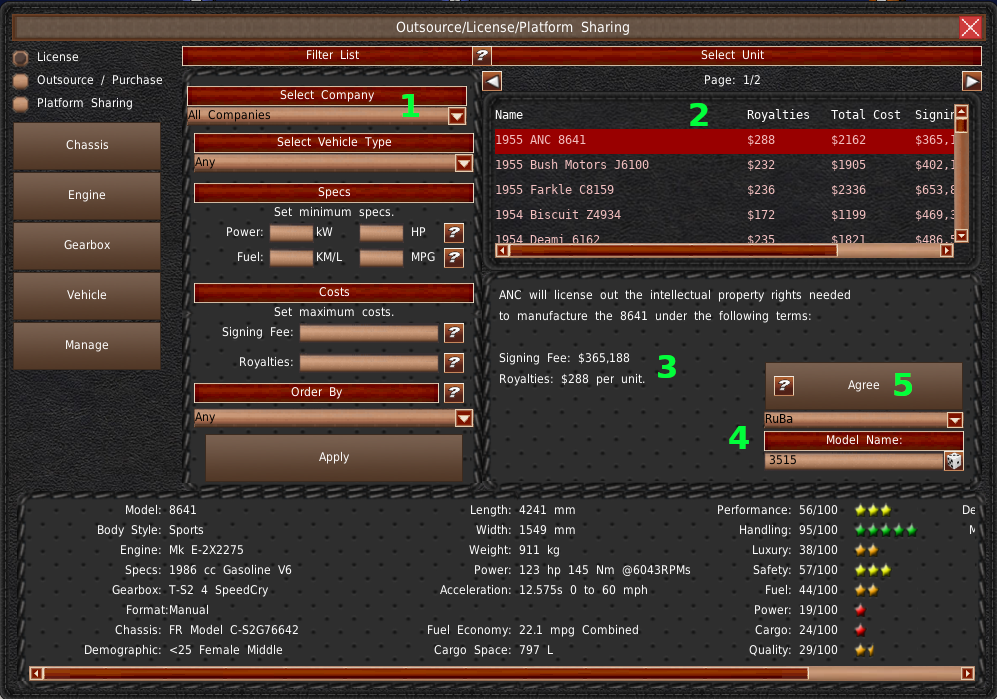Click the Power specs help question mark

tap(454, 233)
